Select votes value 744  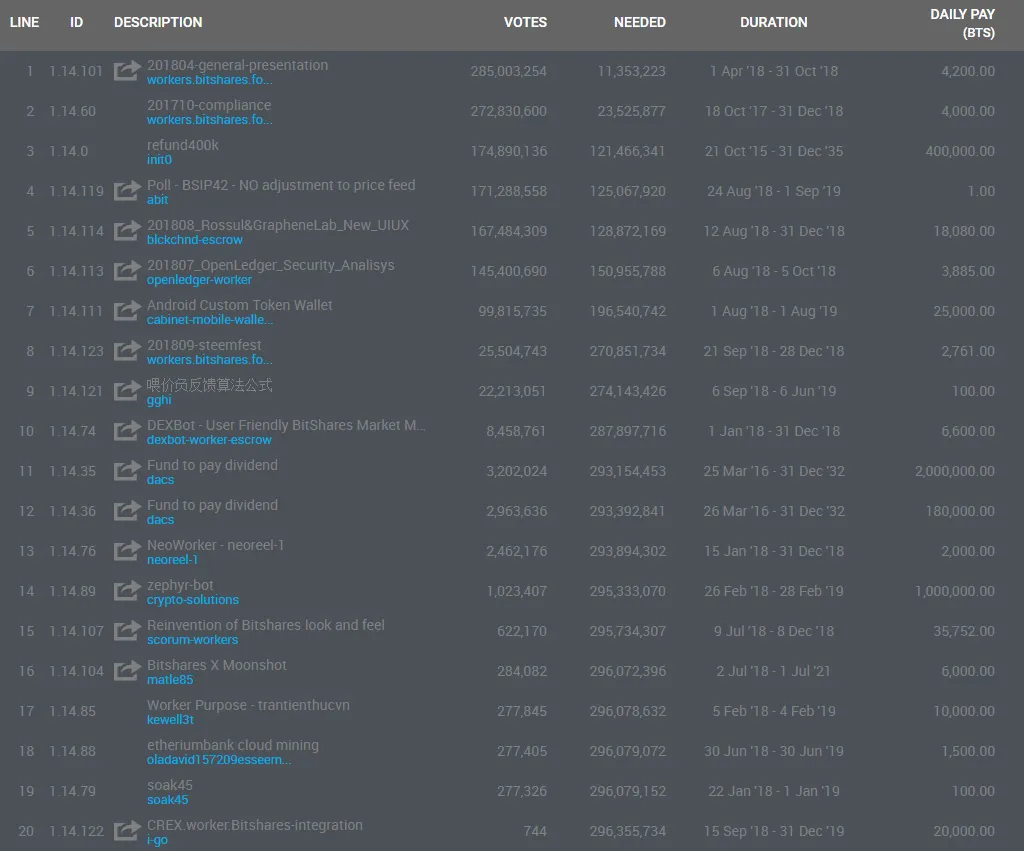click(x=535, y=831)
